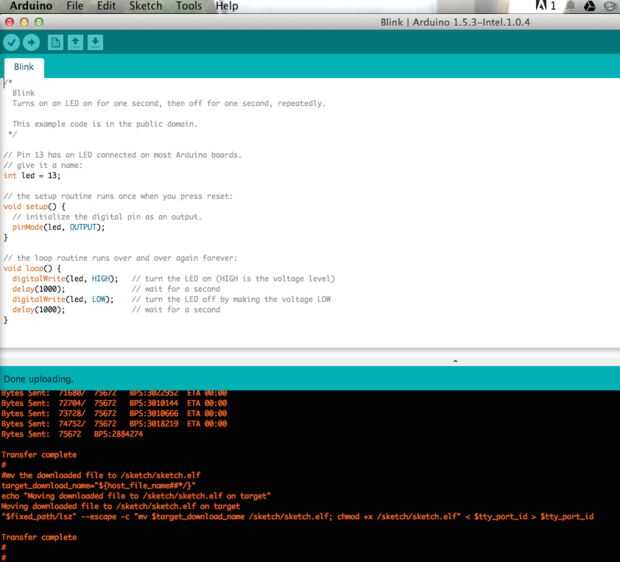Open a sketch with the Open icon

(x=75, y=42)
